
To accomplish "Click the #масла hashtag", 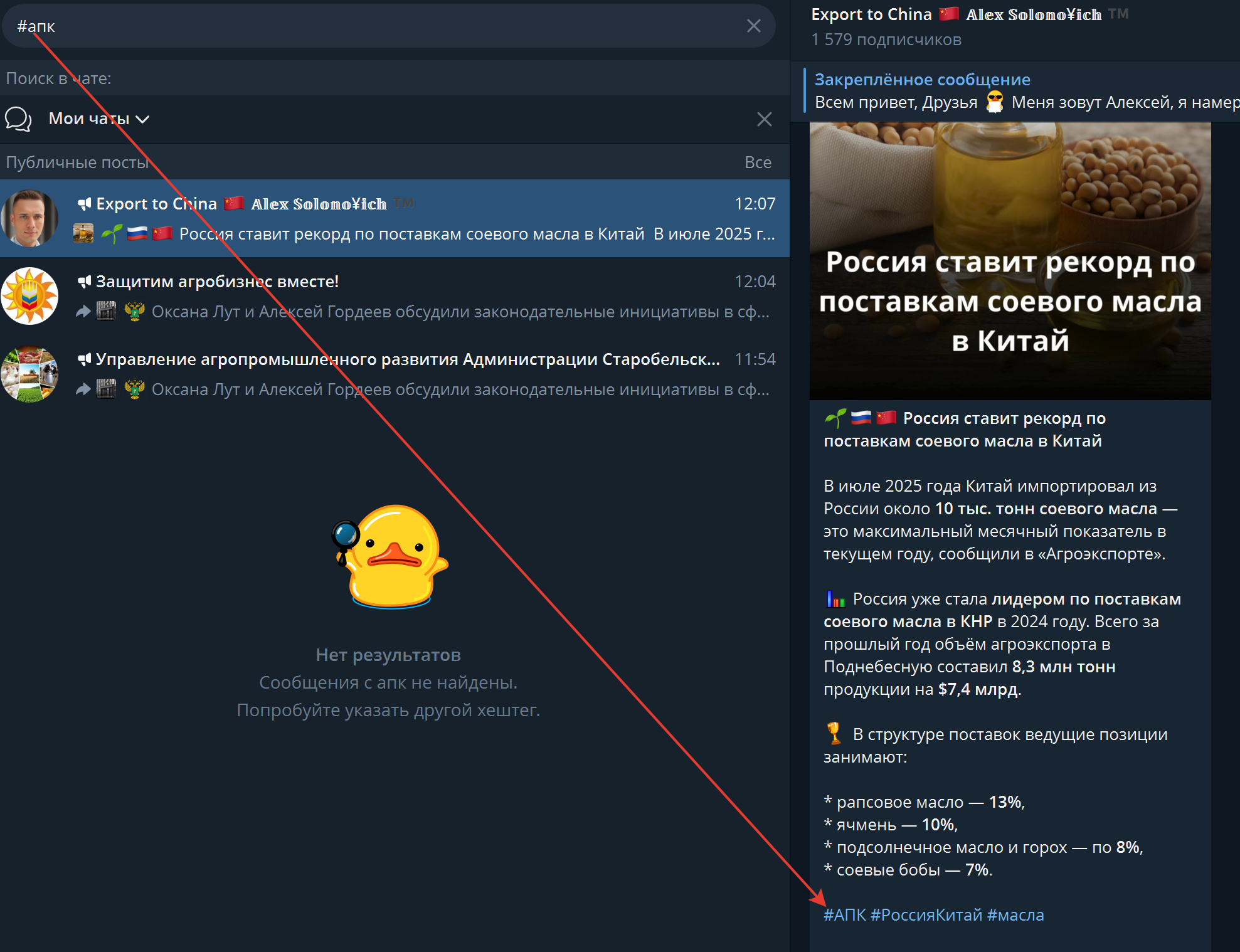I will click(x=1015, y=915).
